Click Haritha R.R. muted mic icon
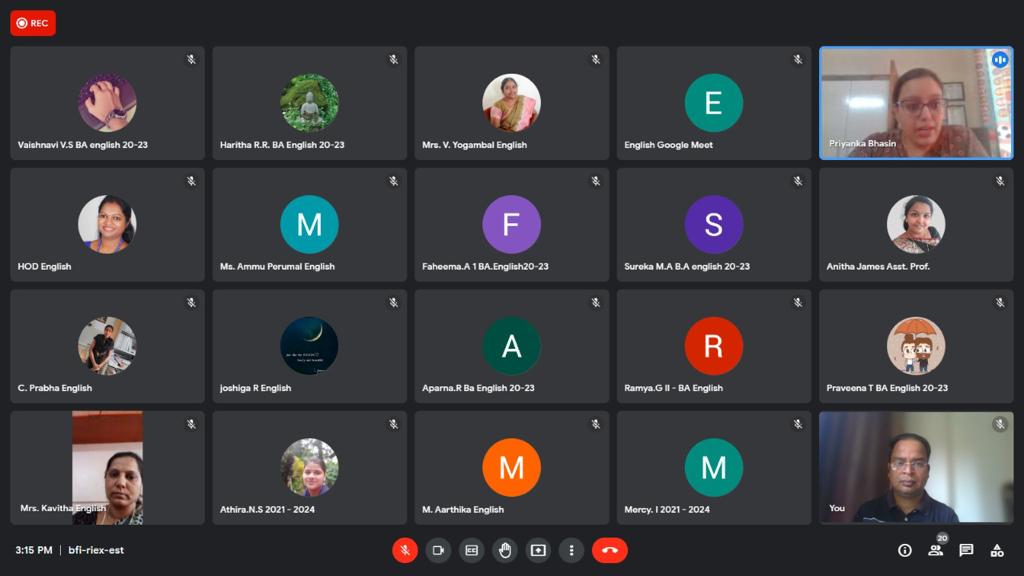This screenshot has width=1024, height=576. [394, 59]
